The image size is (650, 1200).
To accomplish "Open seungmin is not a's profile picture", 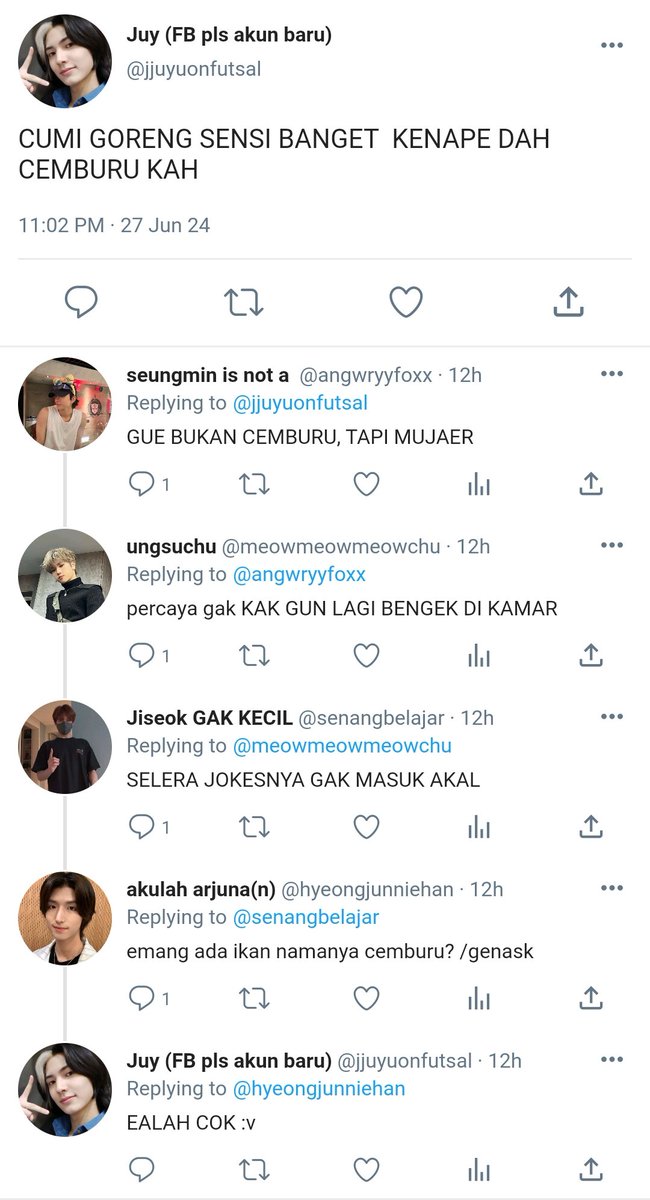I will (65, 405).
